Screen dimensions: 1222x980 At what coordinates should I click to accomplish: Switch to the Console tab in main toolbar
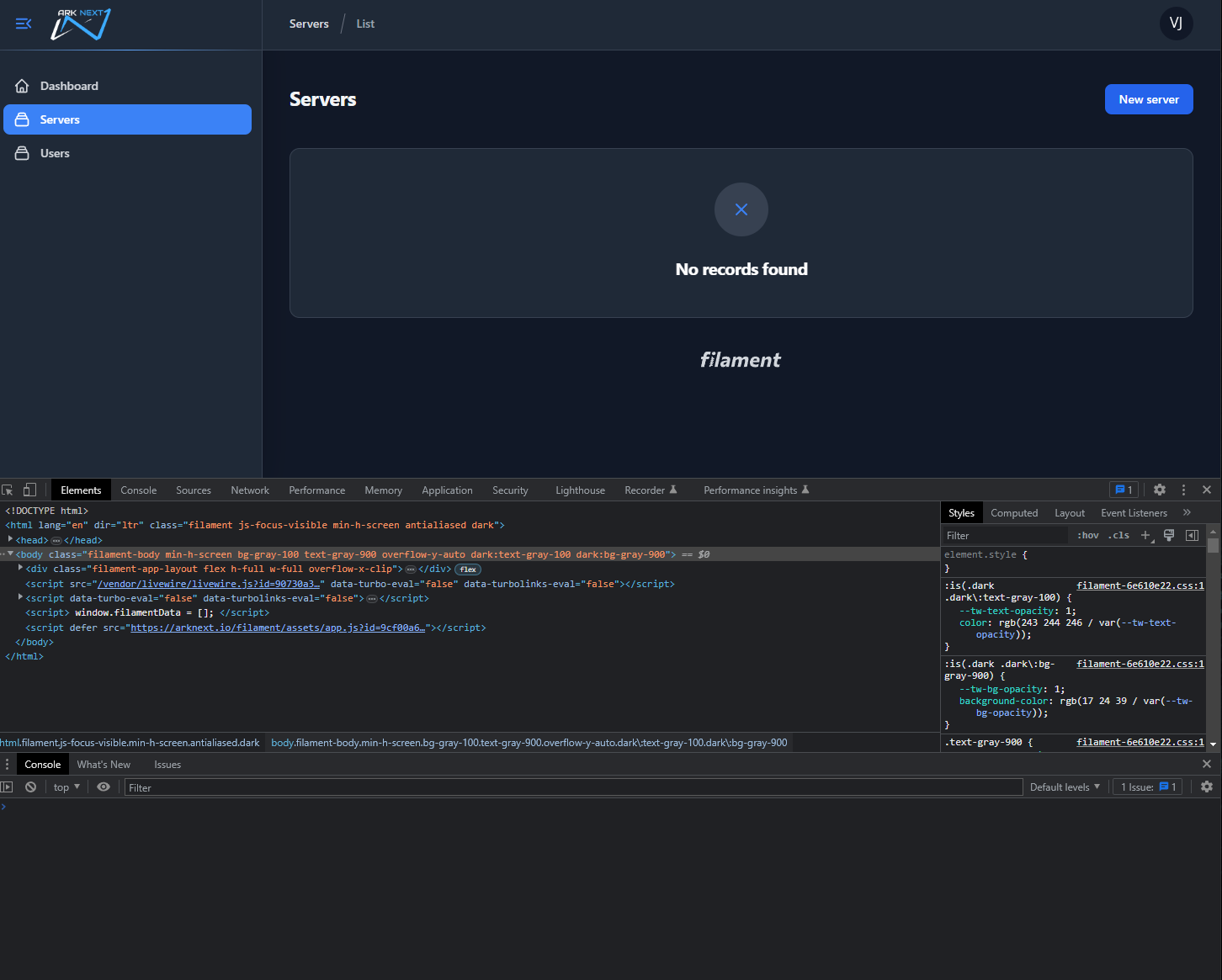coord(139,490)
